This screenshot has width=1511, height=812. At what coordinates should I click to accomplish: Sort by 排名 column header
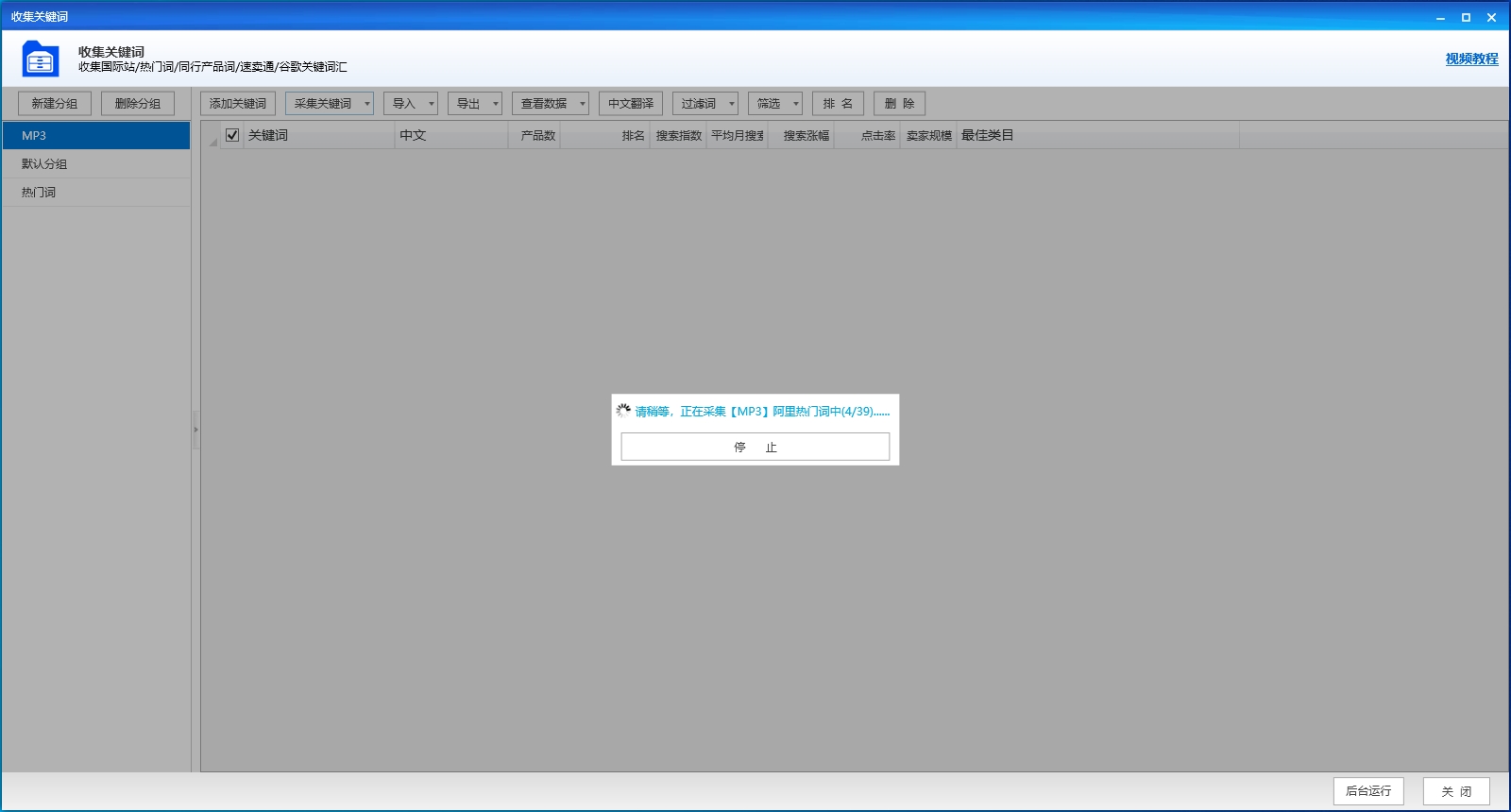coord(604,135)
